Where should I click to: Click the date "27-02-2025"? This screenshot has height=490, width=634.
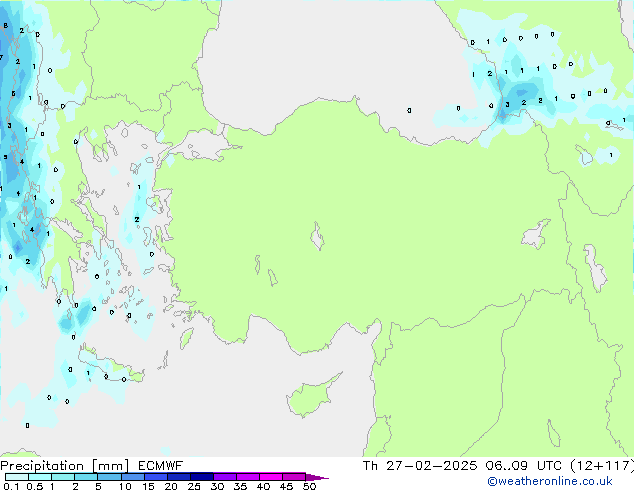(431, 466)
